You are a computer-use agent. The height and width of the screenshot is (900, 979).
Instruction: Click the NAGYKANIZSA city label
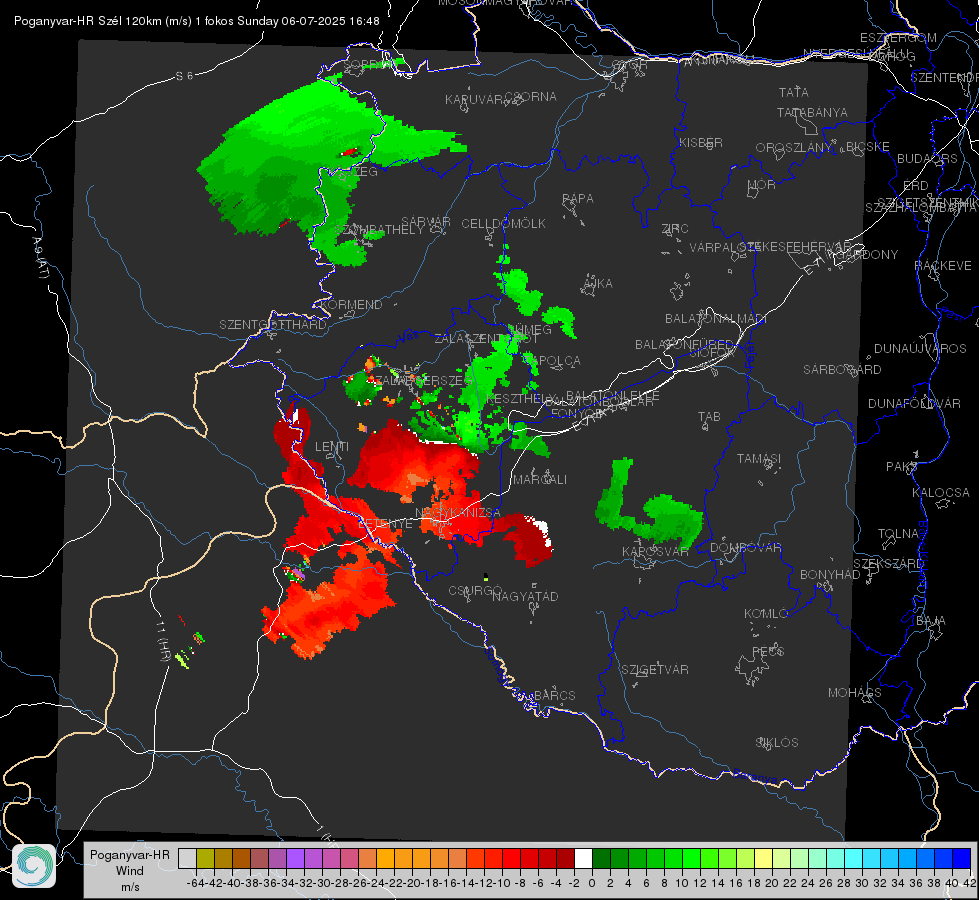(458, 512)
